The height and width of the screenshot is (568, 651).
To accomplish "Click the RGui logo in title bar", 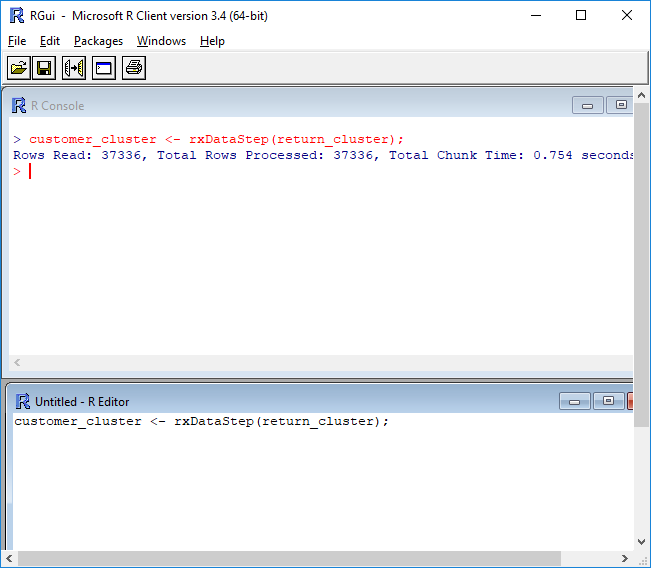I will [x=17, y=16].
